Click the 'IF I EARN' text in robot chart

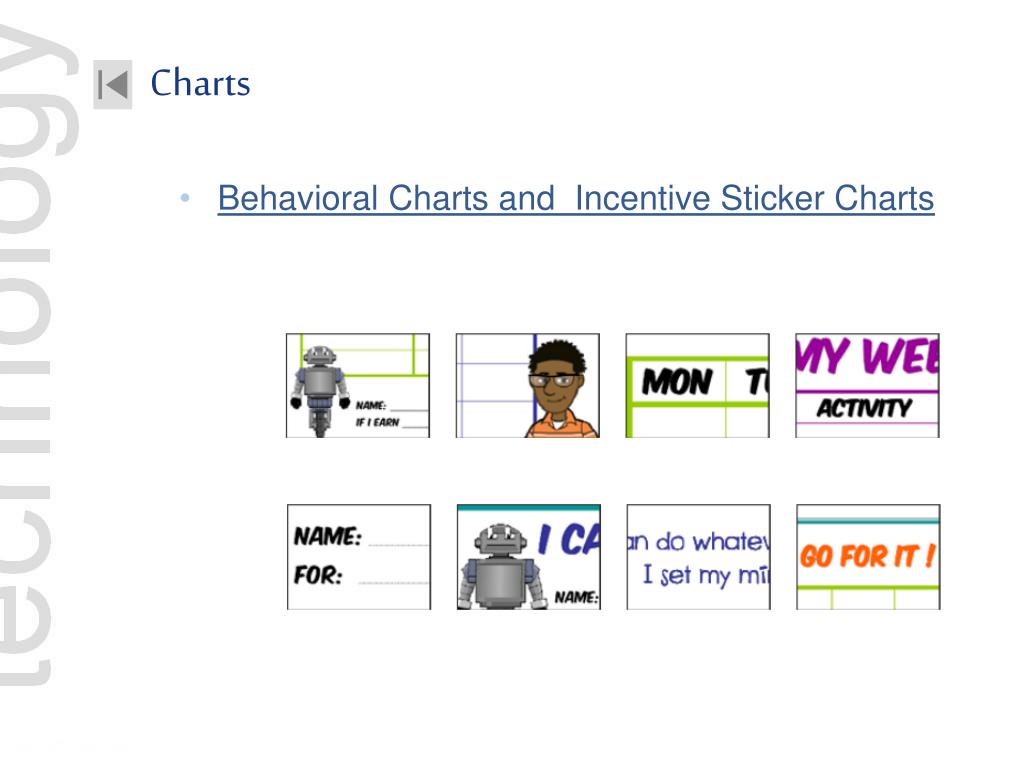[x=377, y=423]
